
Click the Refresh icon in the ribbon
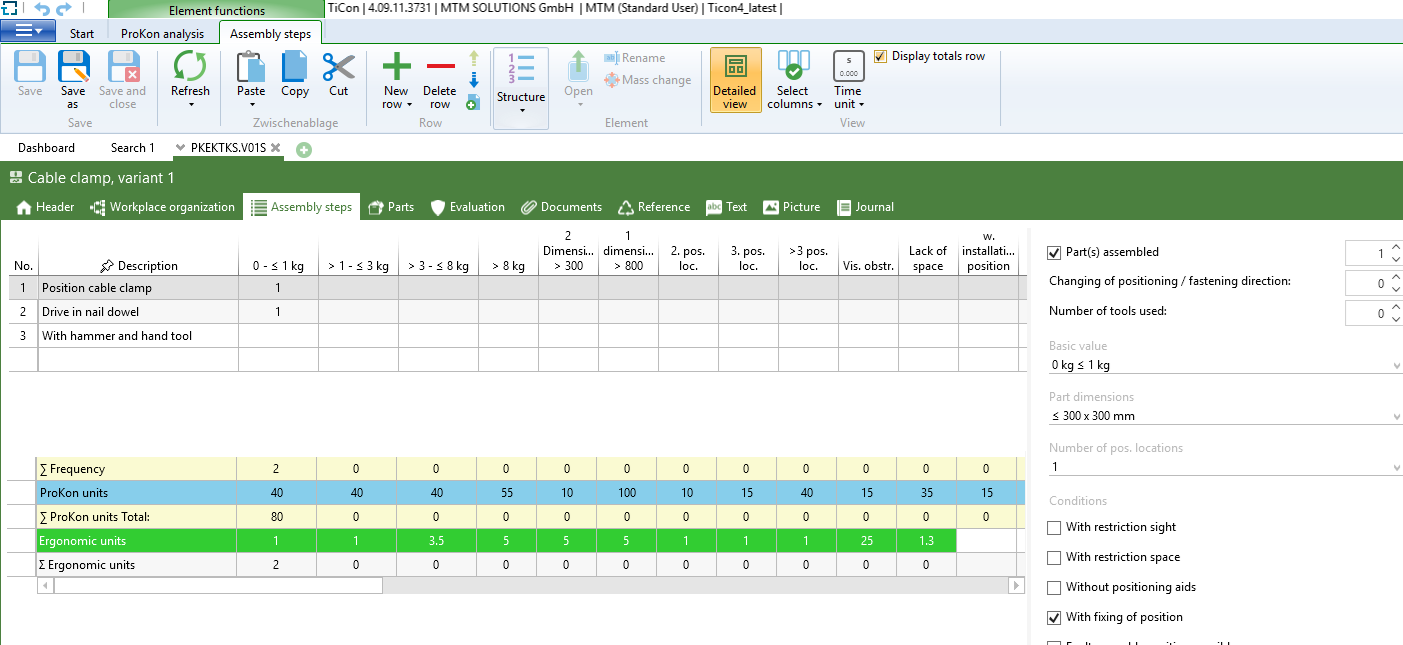[190, 68]
